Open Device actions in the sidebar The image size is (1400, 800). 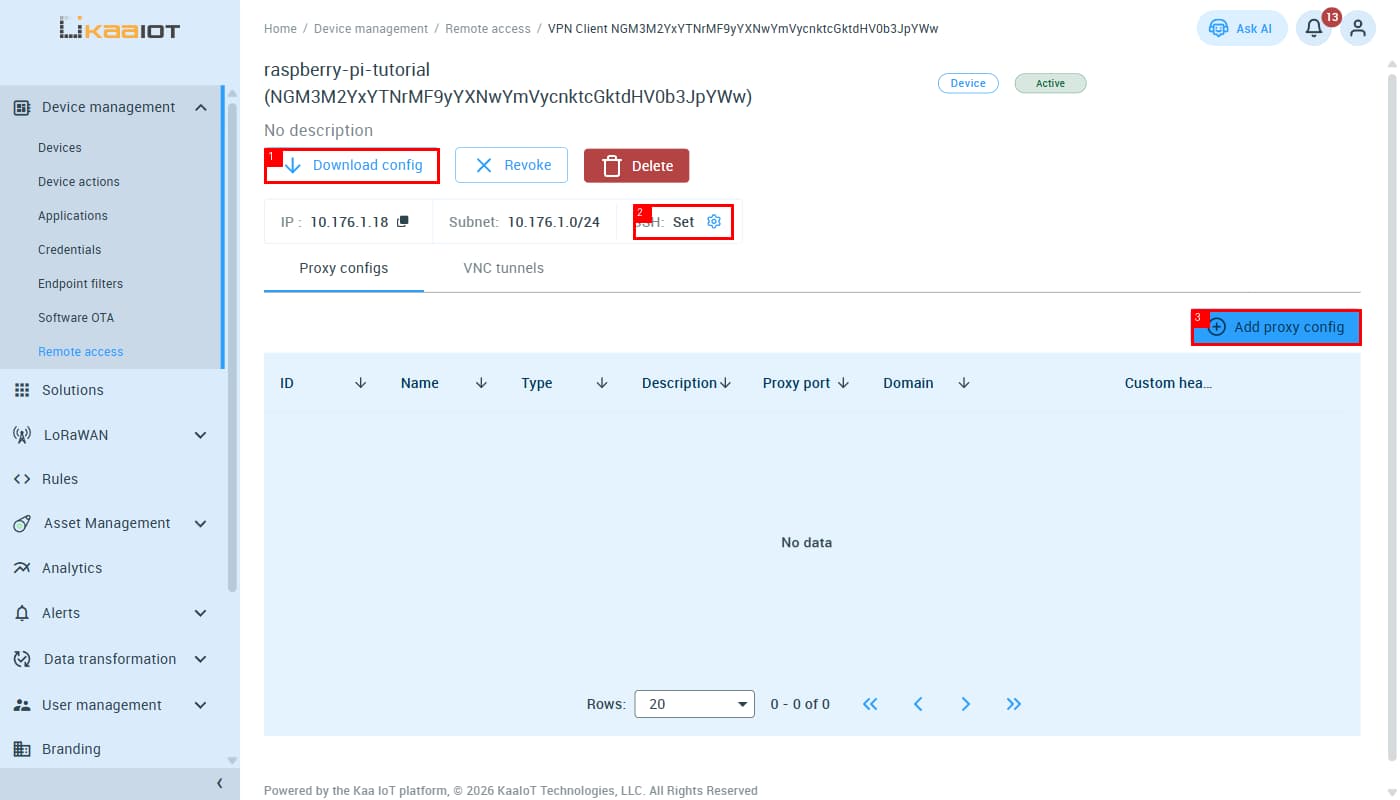click(79, 182)
